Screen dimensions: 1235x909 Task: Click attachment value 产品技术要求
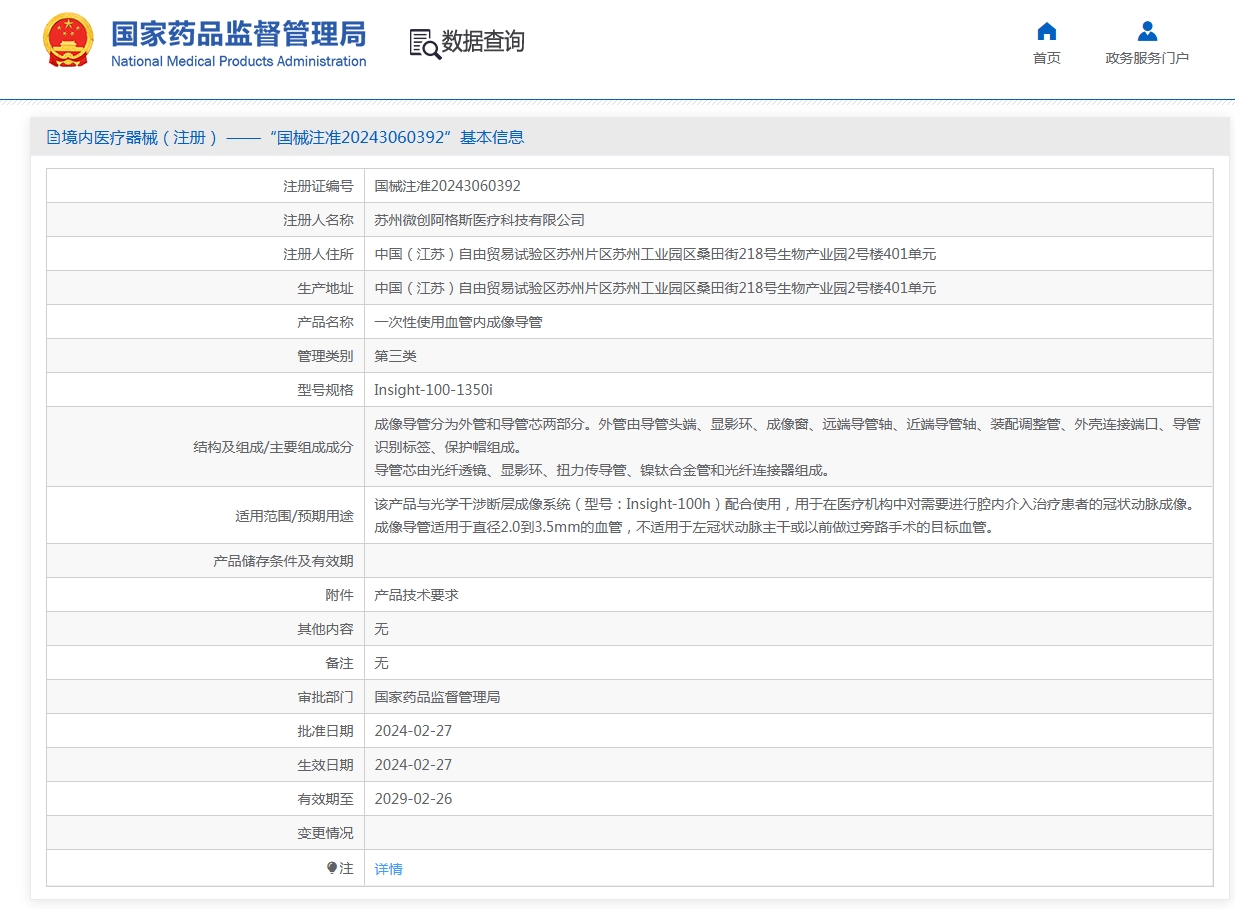pos(416,595)
